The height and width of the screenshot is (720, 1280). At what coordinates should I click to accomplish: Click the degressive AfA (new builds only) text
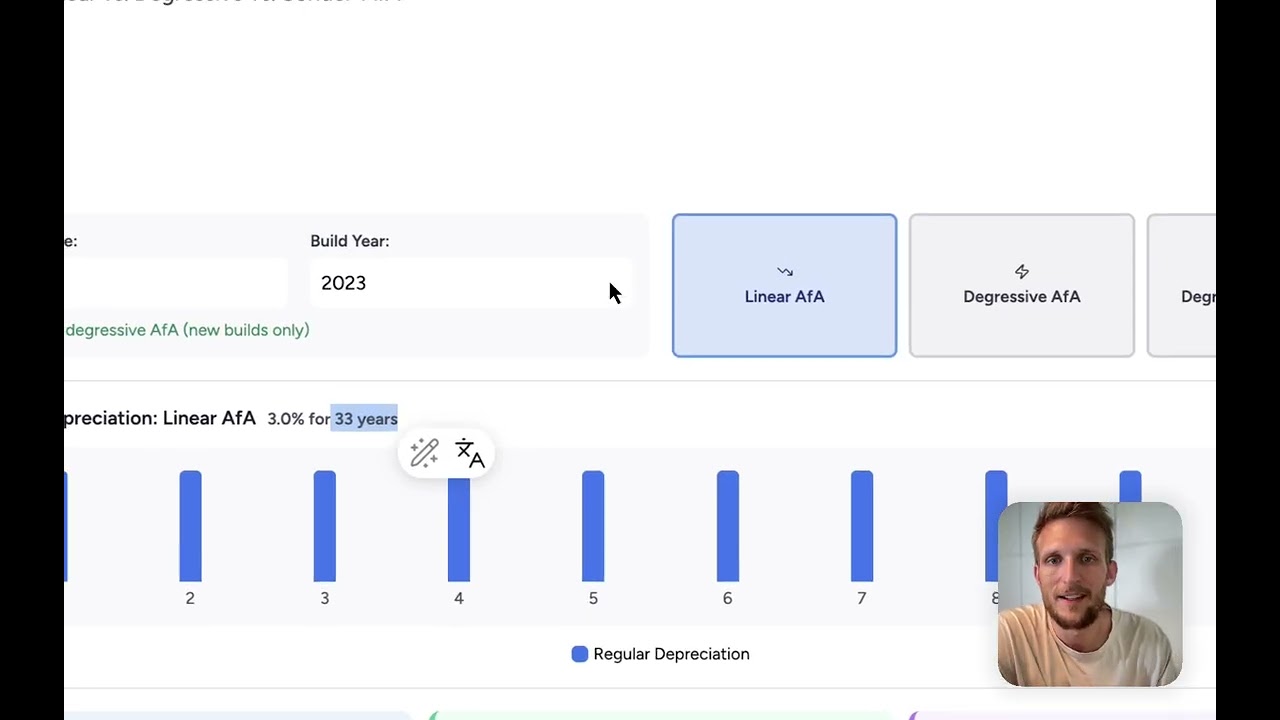point(187,330)
